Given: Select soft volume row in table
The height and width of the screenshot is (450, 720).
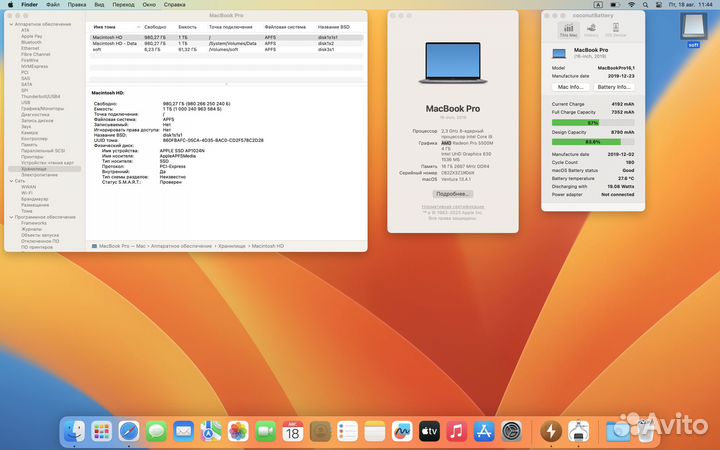Looking at the screenshot, I should 226,49.
